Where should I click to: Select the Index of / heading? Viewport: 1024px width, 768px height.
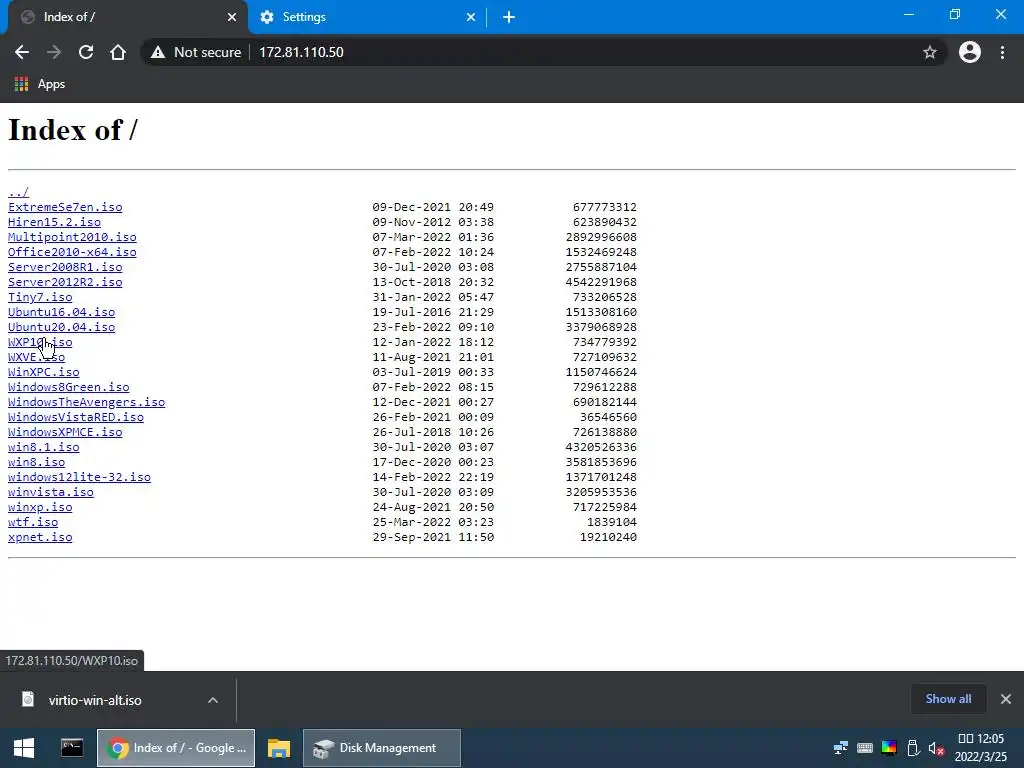[x=72, y=130]
